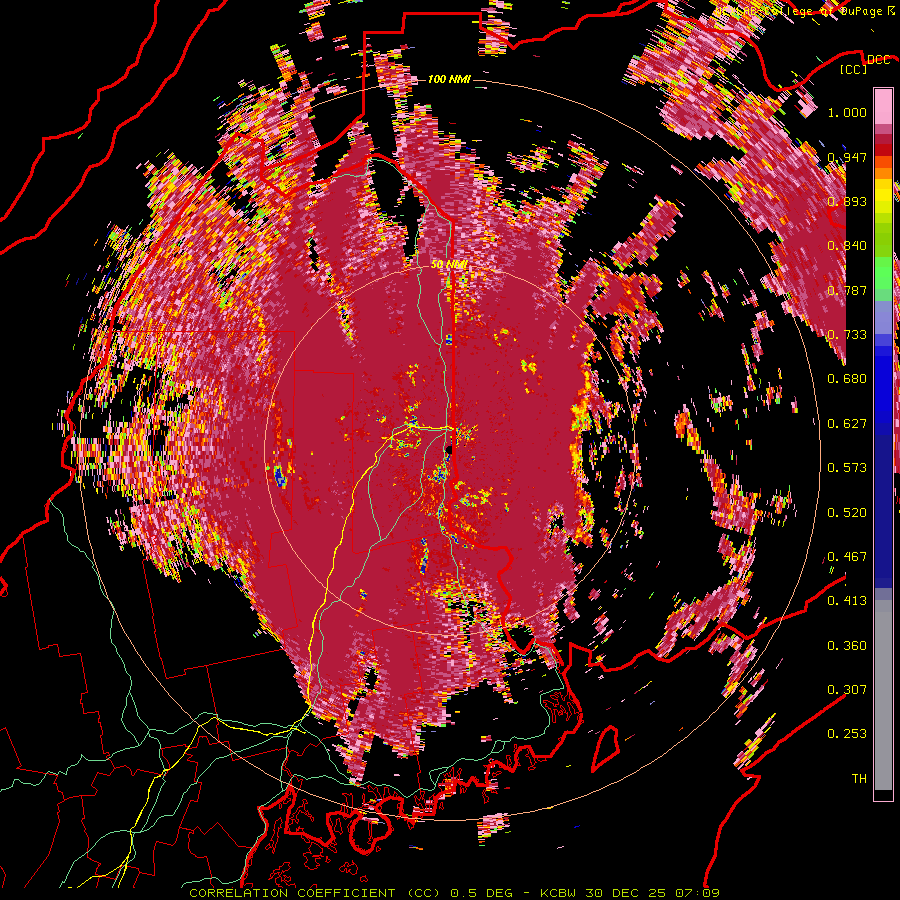The image size is (900, 900).
Task: Select the 0.573 scale value
Action: [x=847, y=468]
